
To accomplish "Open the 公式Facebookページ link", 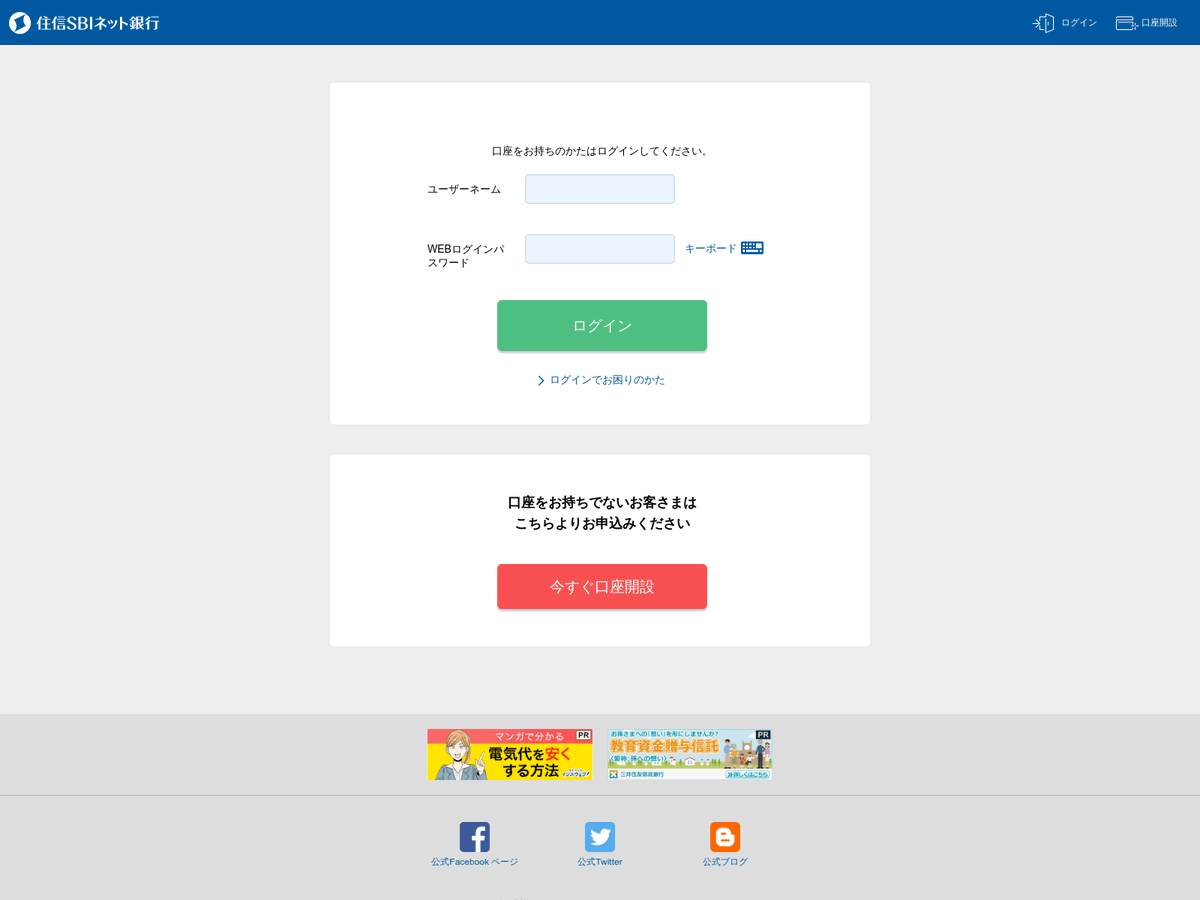I will [474, 860].
